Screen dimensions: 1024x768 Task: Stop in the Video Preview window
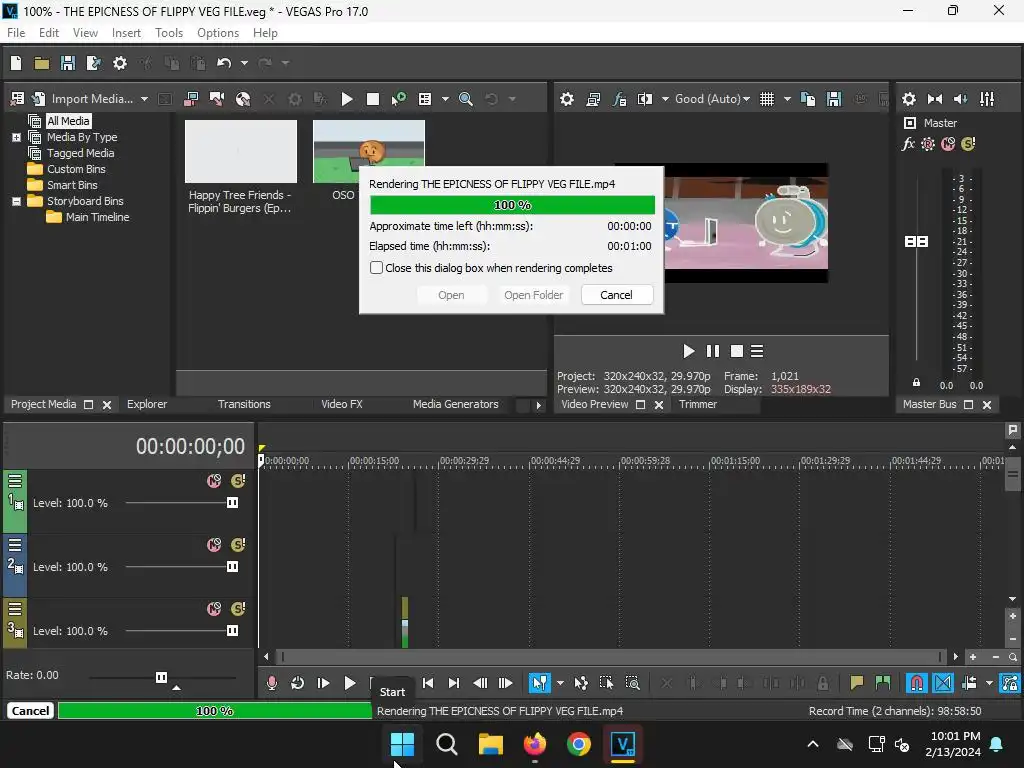pyautogui.click(x=737, y=351)
